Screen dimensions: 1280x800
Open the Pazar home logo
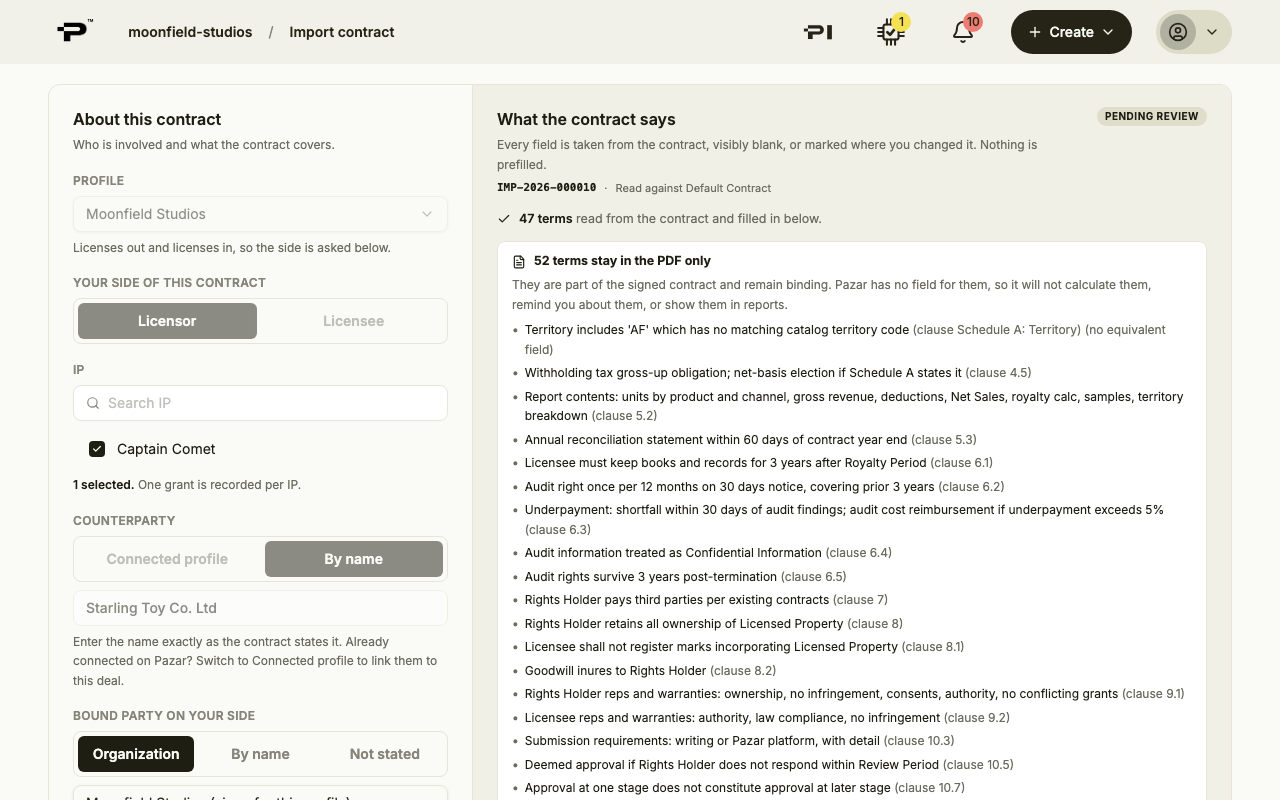tap(75, 32)
